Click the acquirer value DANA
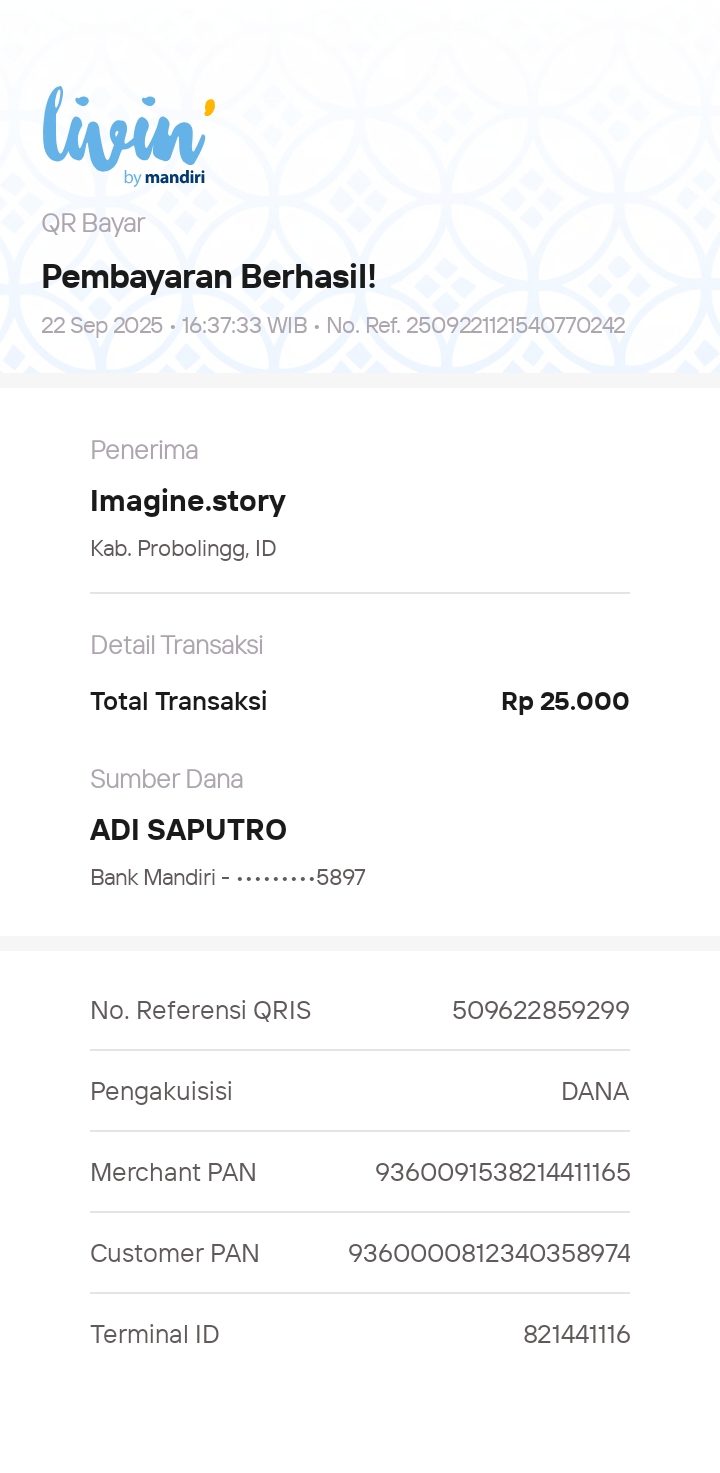This screenshot has height=1473, width=720. [x=595, y=1091]
